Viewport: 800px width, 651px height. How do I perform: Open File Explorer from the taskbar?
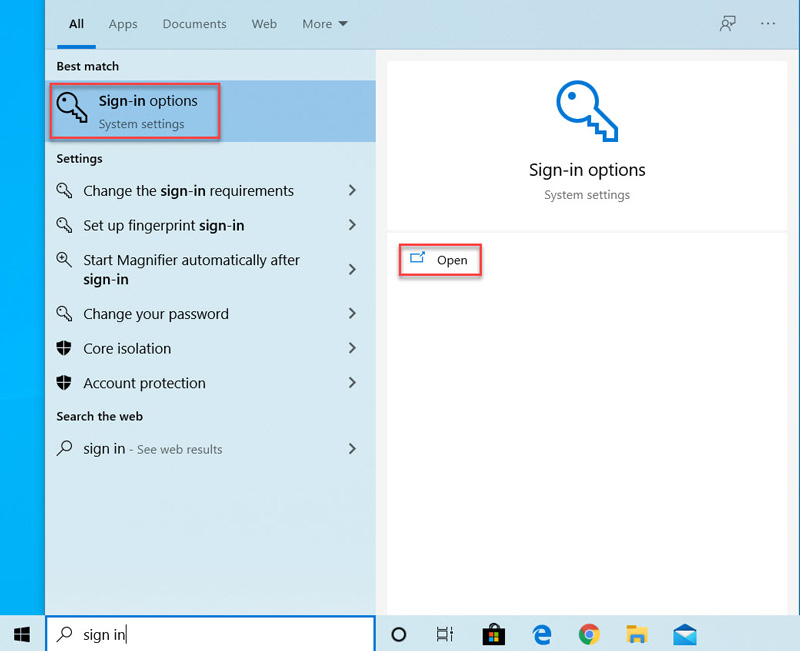tap(637, 634)
